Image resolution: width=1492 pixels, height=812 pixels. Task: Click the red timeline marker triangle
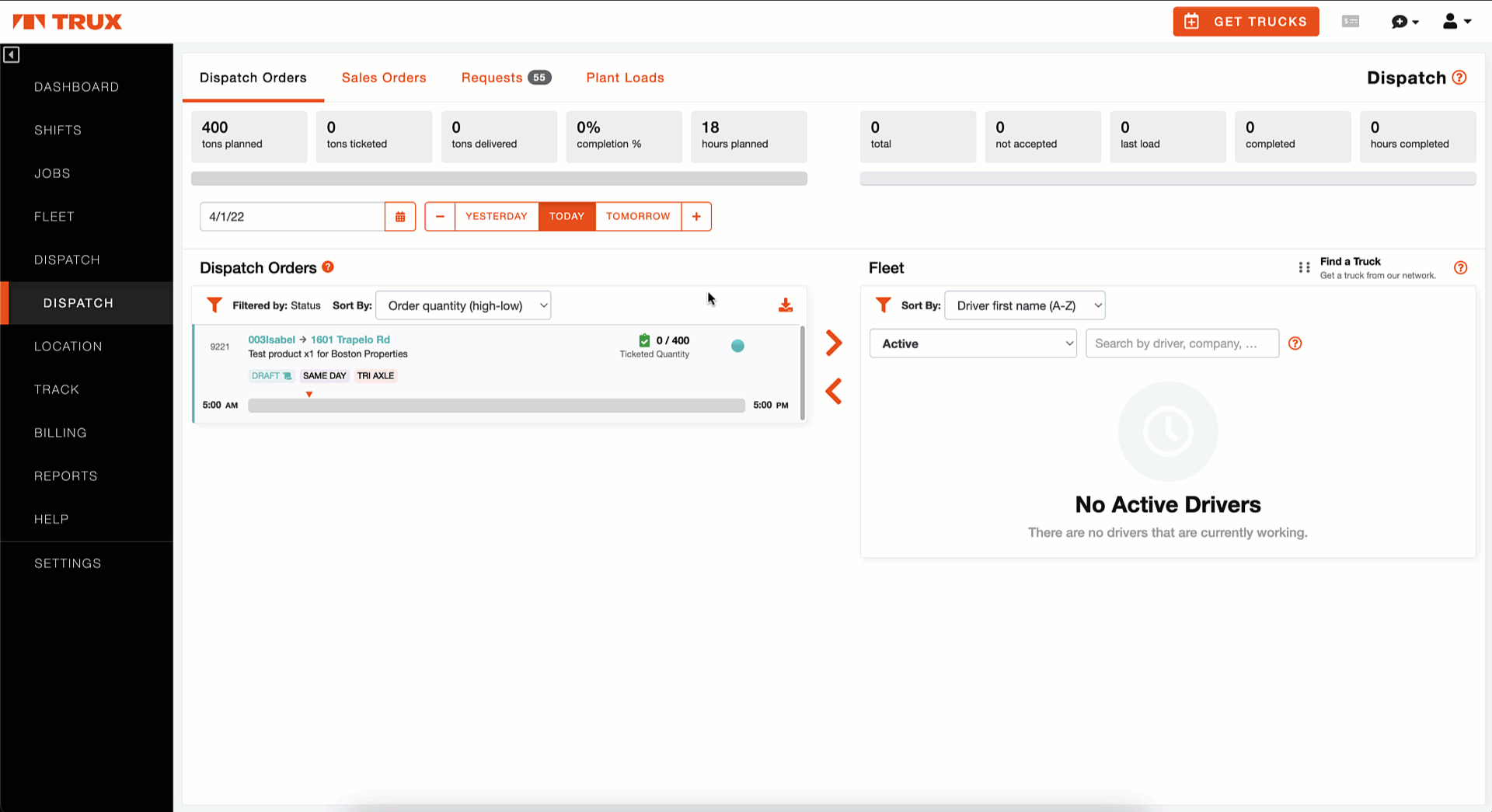point(309,395)
